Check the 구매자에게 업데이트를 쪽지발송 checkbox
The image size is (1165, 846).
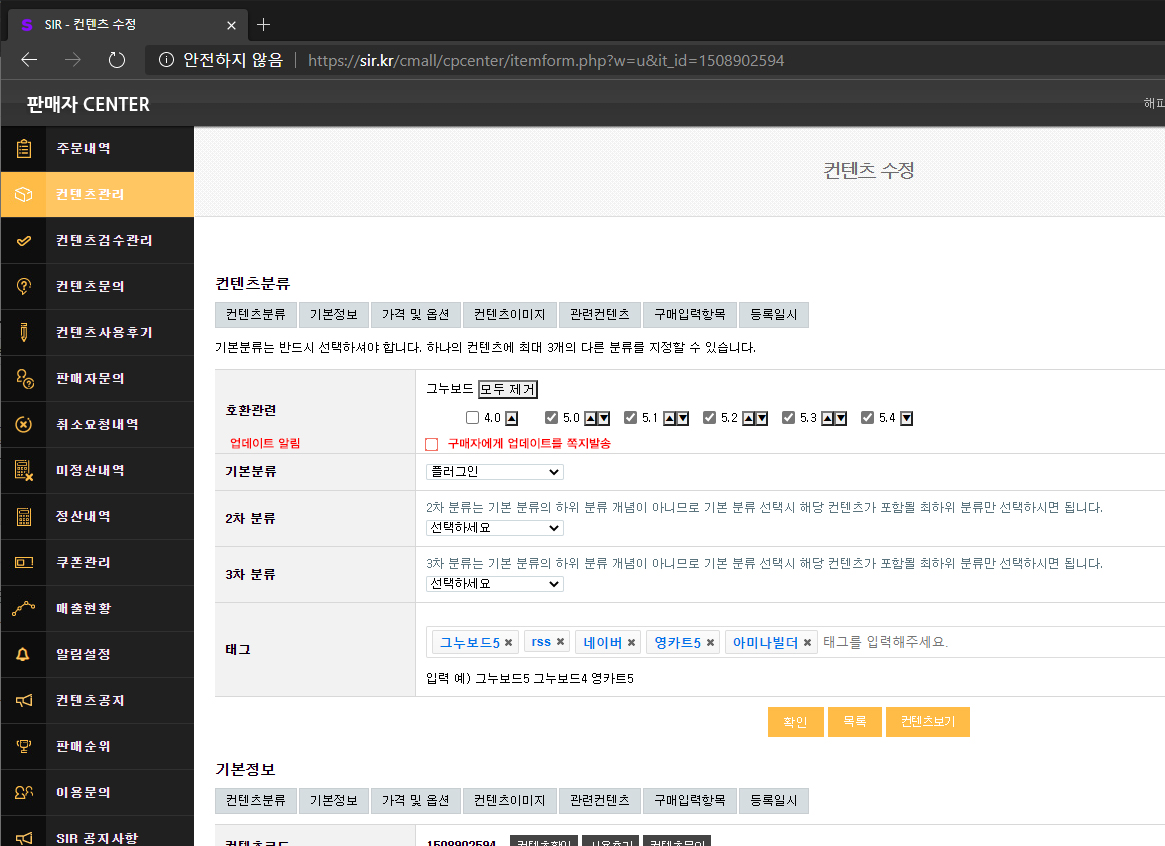(x=432, y=444)
